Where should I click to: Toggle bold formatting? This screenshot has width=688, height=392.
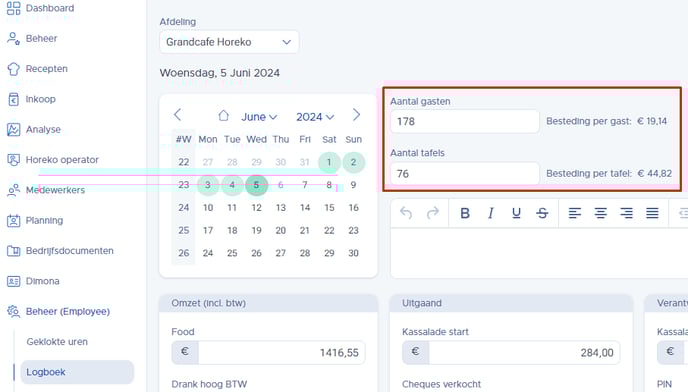465,213
